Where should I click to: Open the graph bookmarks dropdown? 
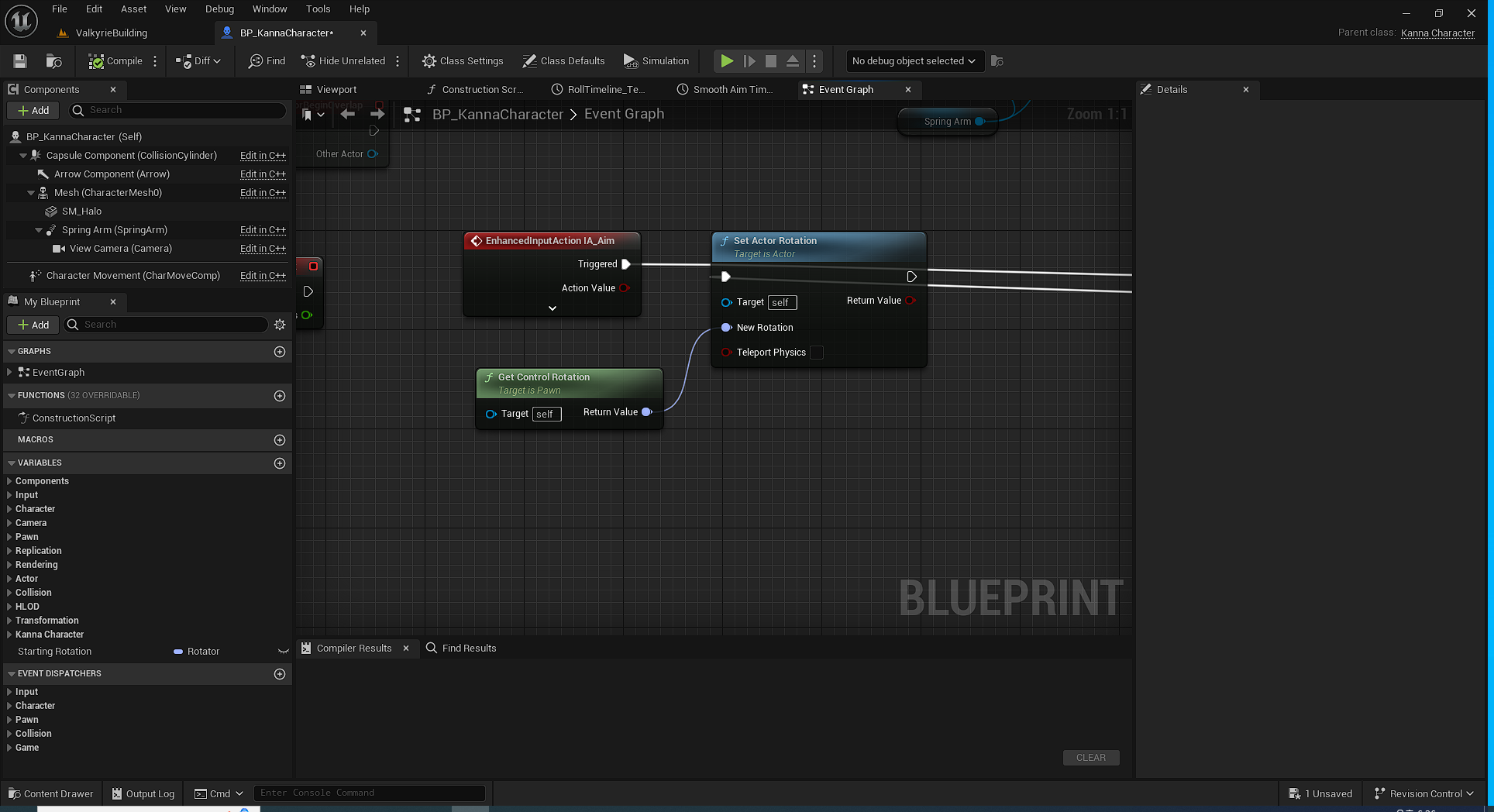pyautogui.click(x=313, y=115)
